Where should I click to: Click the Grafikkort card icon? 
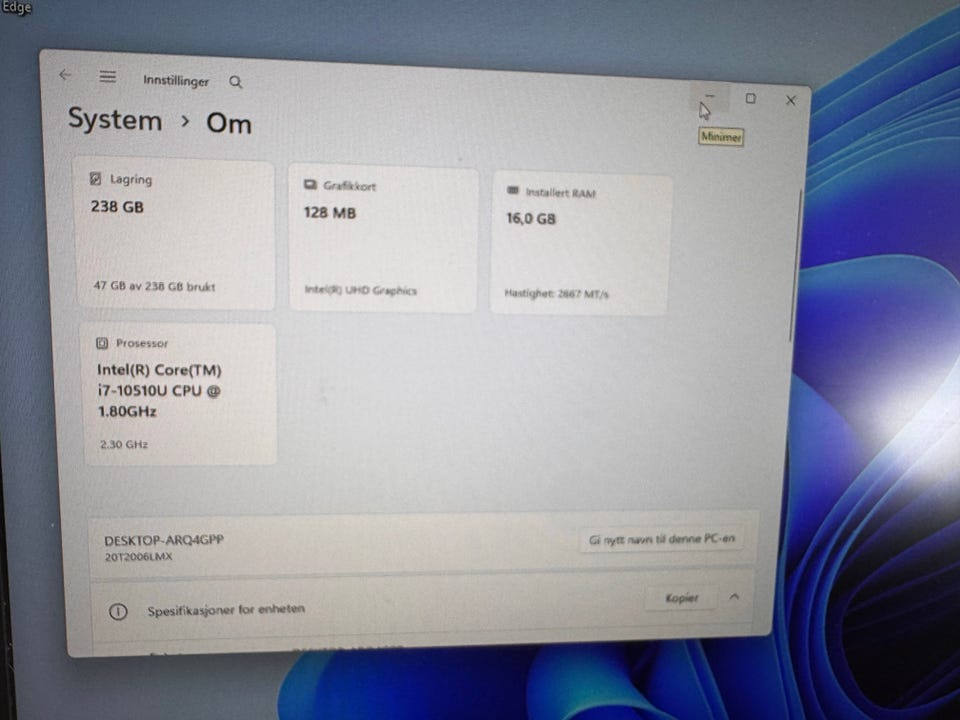(x=310, y=184)
